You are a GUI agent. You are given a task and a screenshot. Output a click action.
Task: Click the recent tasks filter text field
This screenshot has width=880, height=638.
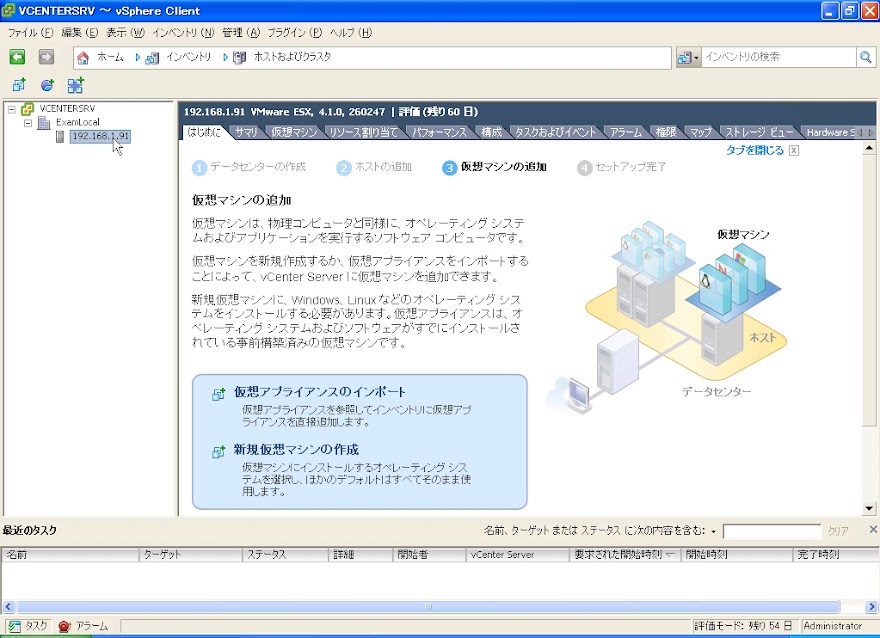tap(772, 531)
